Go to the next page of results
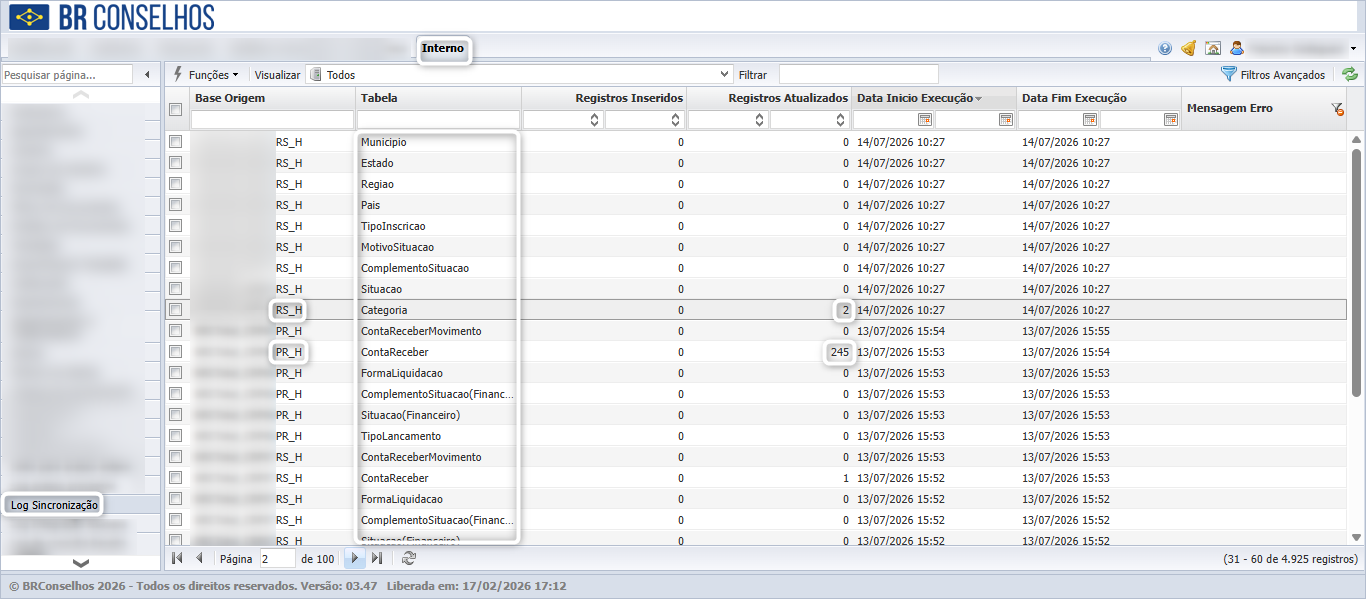The width and height of the screenshot is (1366, 599). (354, 558)
